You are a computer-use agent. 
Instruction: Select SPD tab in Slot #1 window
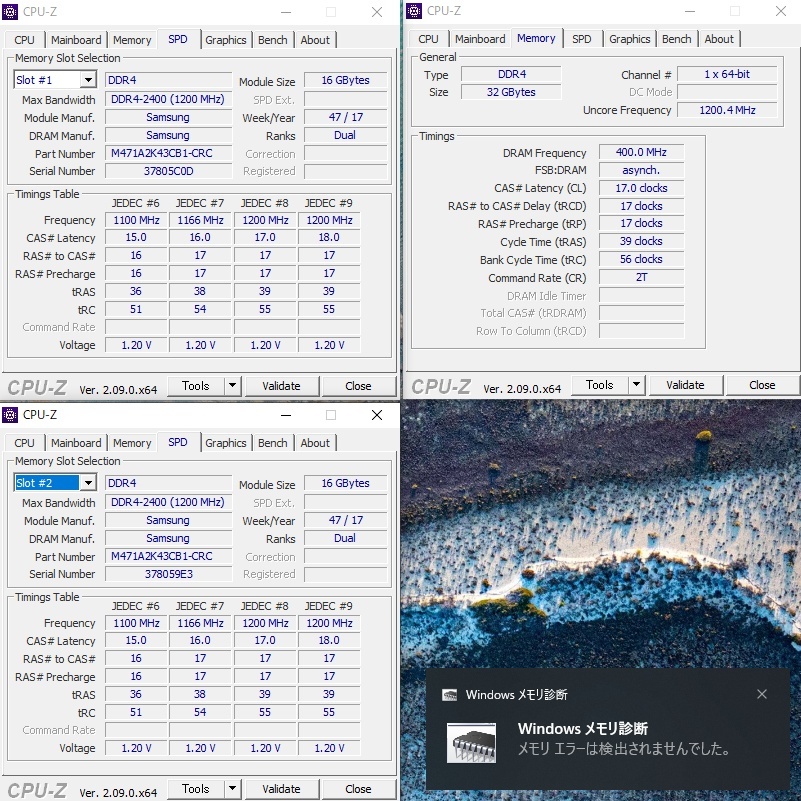click(x=178, y=39)
